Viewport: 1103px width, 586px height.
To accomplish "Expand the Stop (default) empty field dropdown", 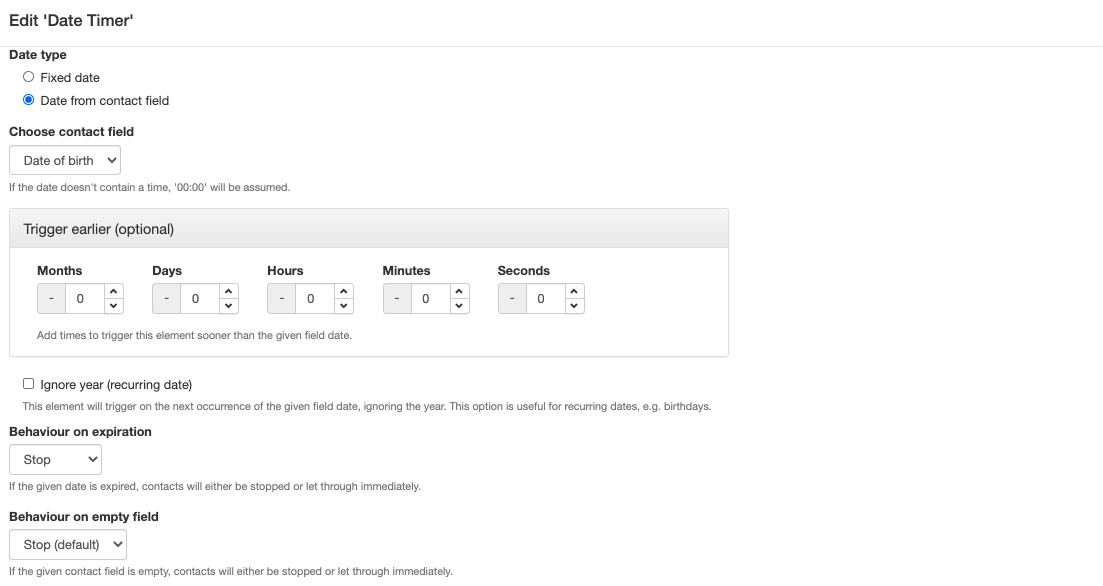I will 68,544.
